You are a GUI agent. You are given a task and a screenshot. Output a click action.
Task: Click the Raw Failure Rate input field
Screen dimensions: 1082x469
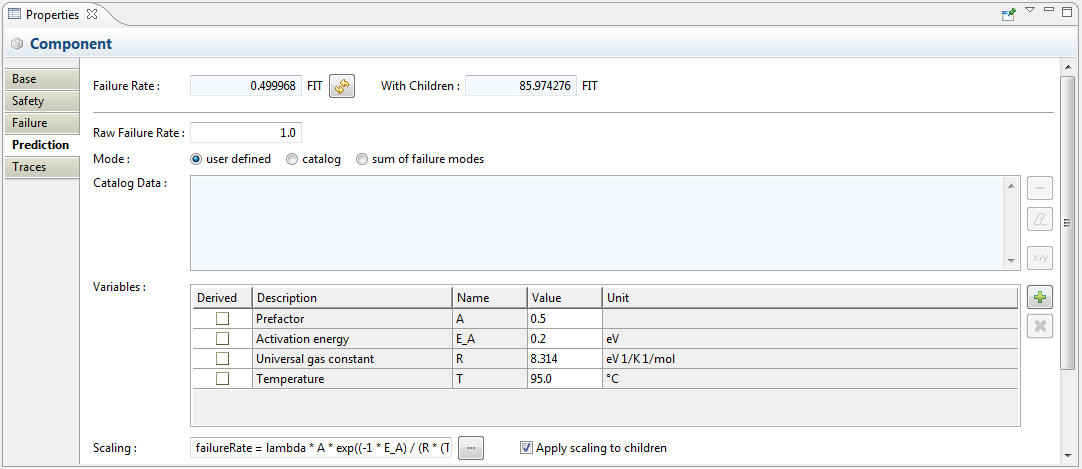(246, 133)
